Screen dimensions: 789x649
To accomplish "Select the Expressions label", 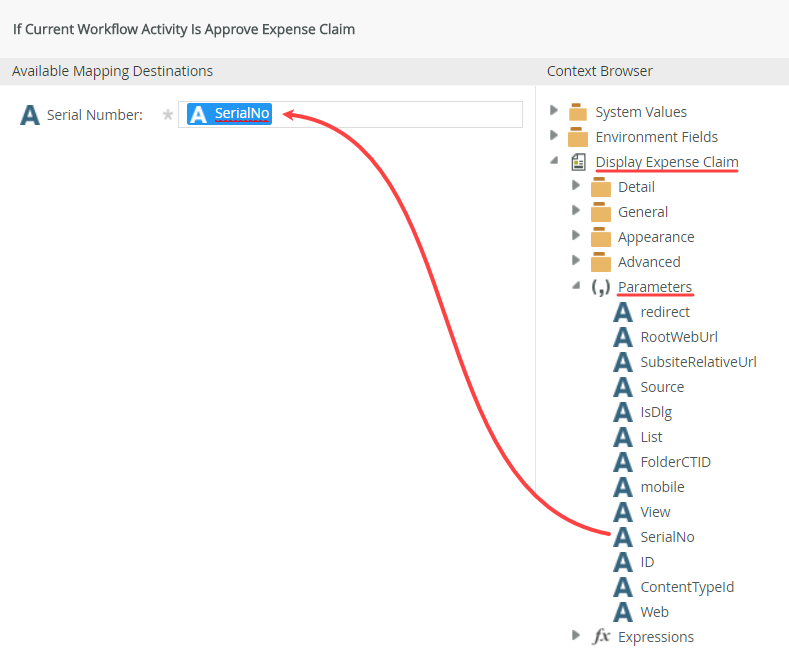I will coord(656,637).
